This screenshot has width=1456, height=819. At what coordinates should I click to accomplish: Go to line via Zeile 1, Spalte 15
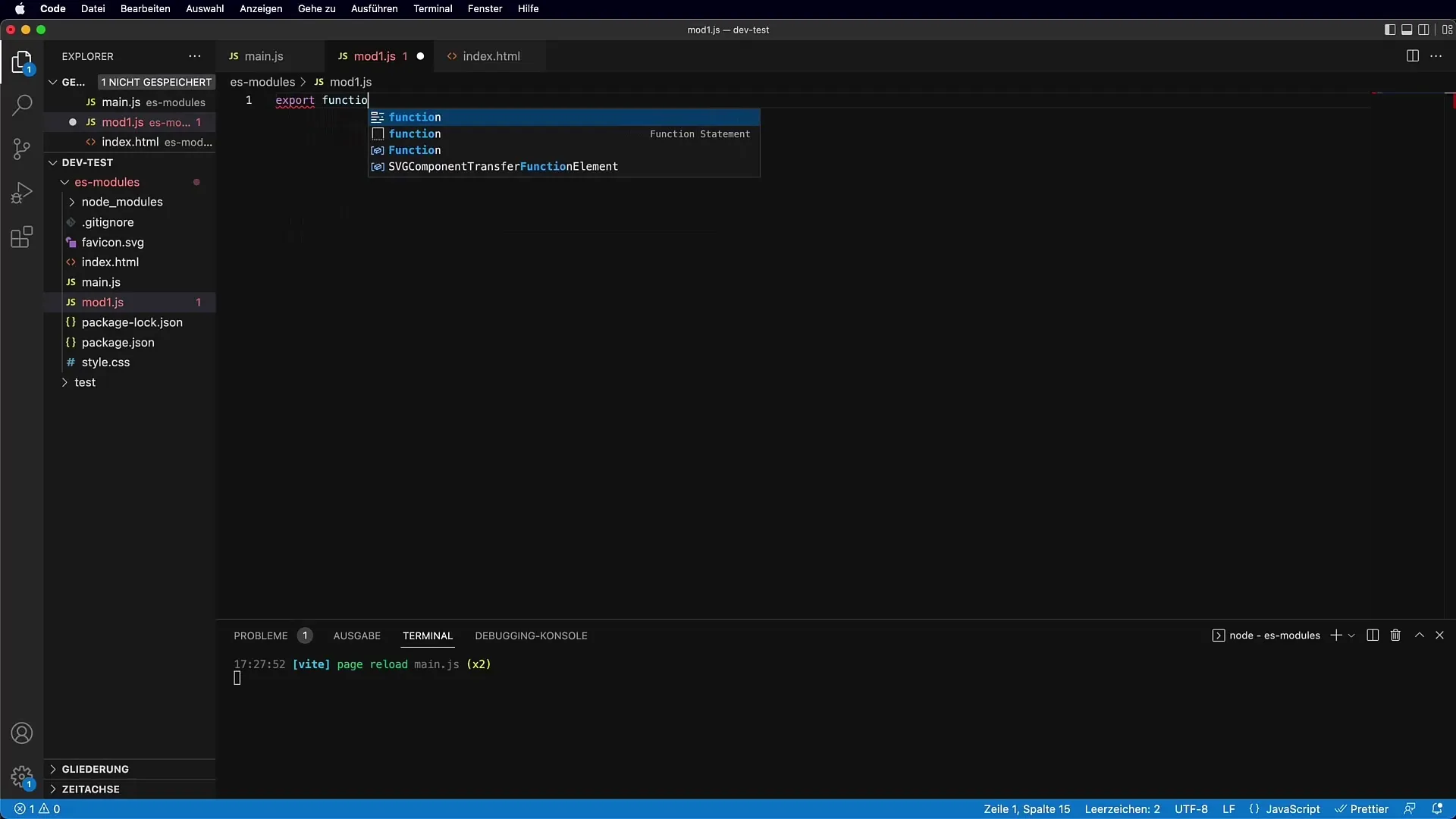point(1027,809)
